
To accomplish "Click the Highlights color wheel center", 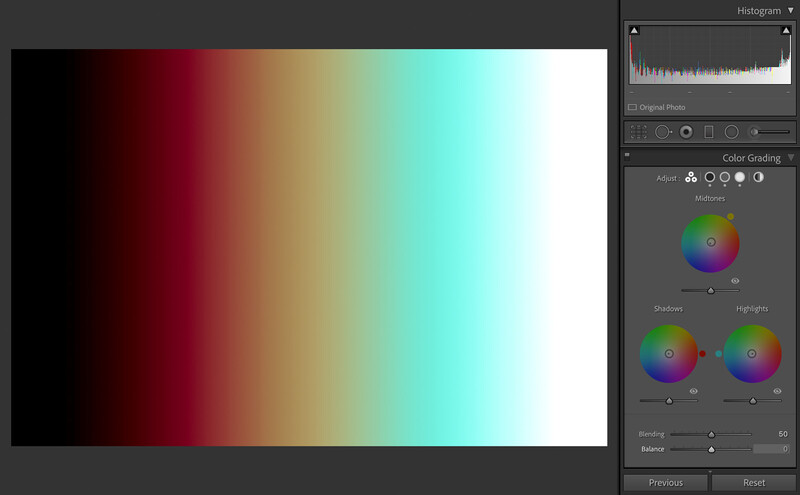I will point(752,354).
